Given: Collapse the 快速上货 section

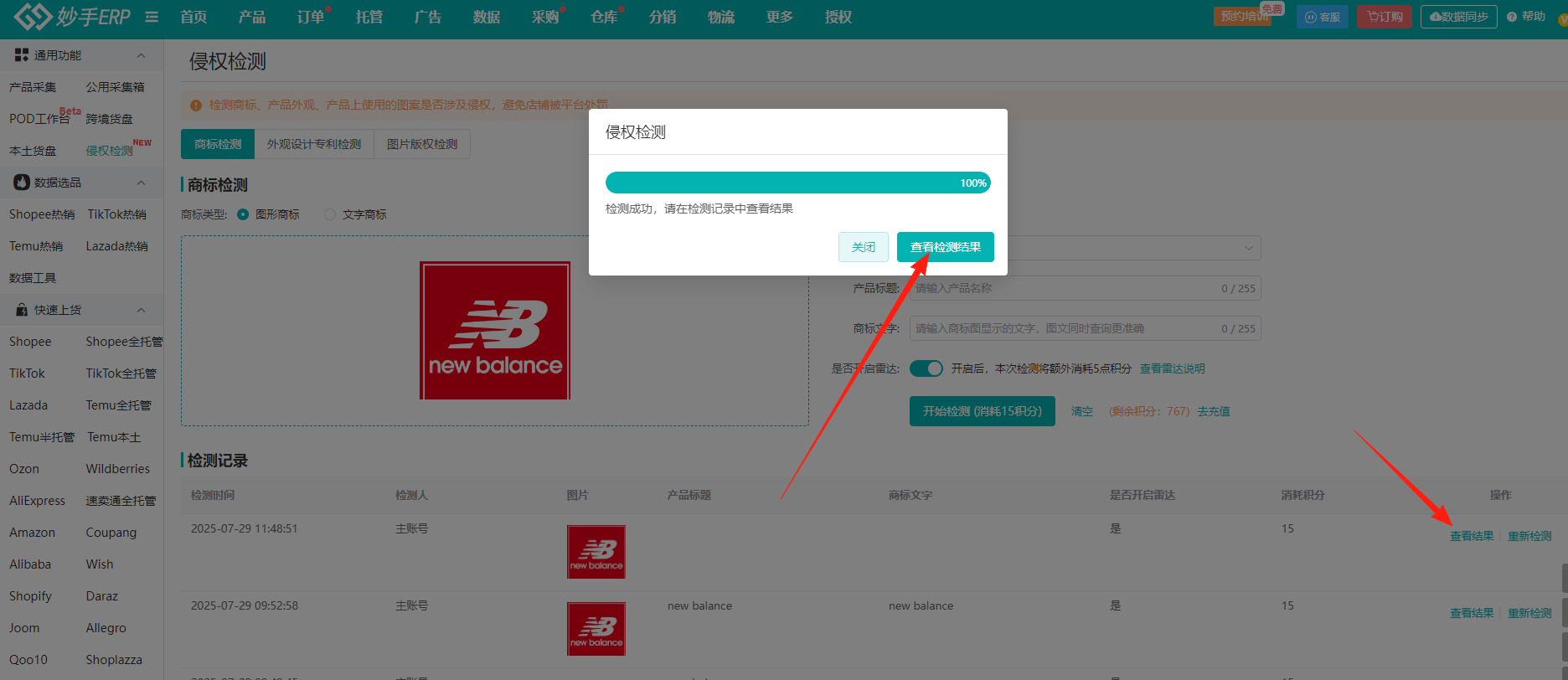Looking at the screenshot, I should [141, 310].
